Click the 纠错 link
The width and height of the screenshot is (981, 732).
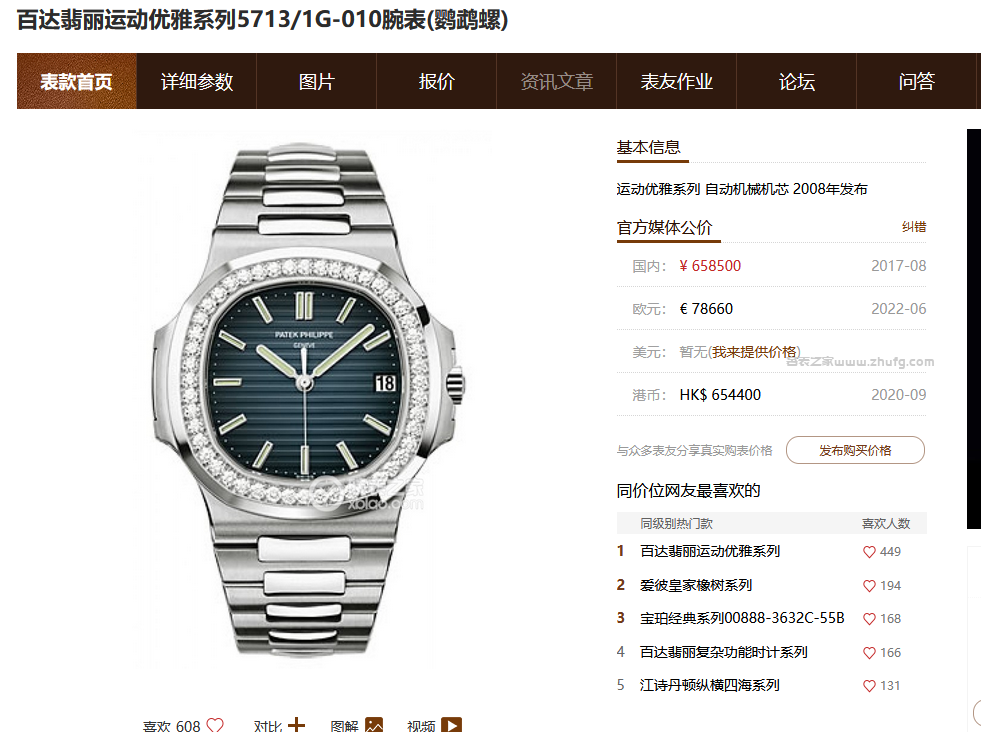(x=914, y=227)
